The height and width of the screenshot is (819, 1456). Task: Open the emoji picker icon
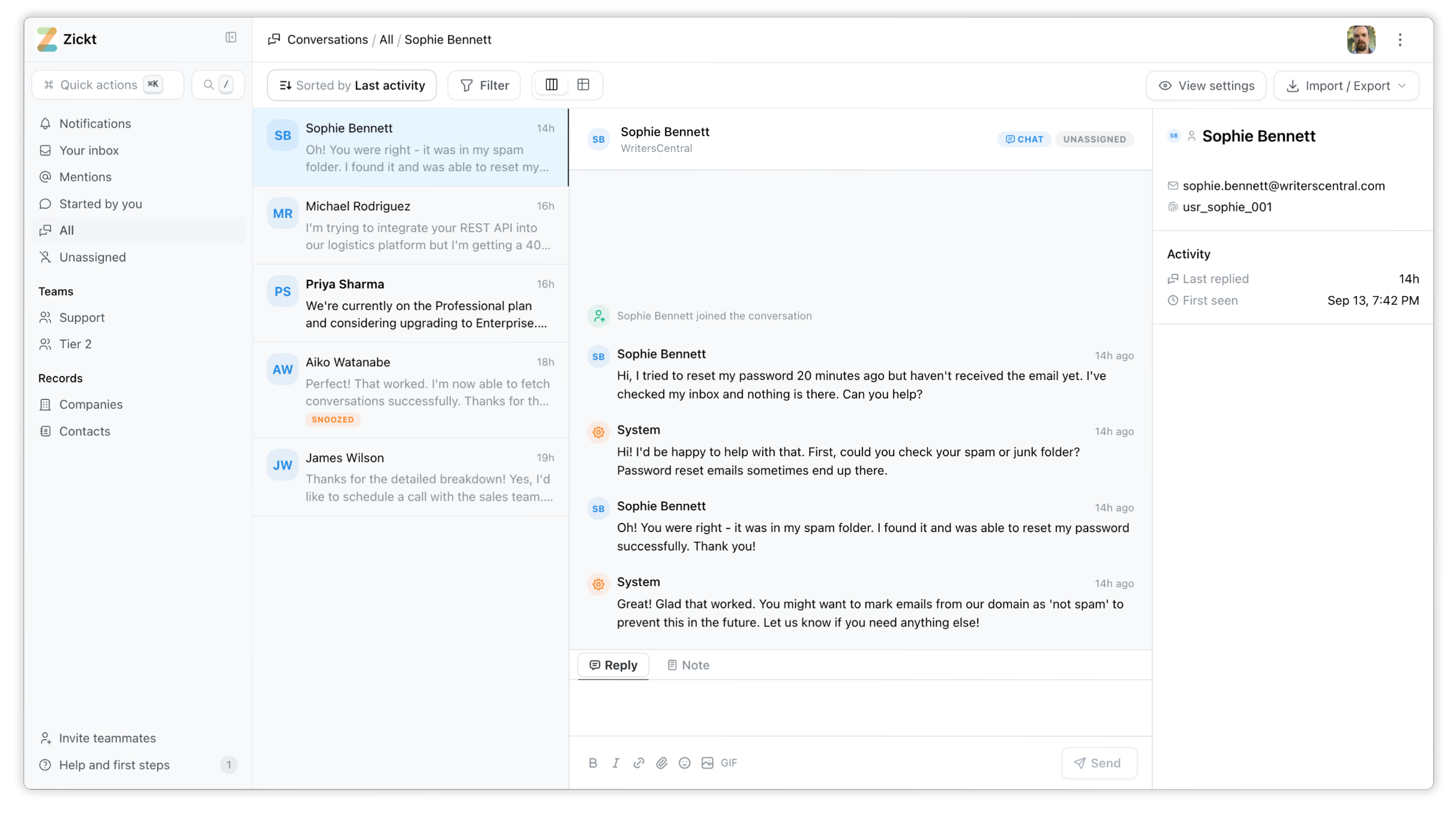684,763
